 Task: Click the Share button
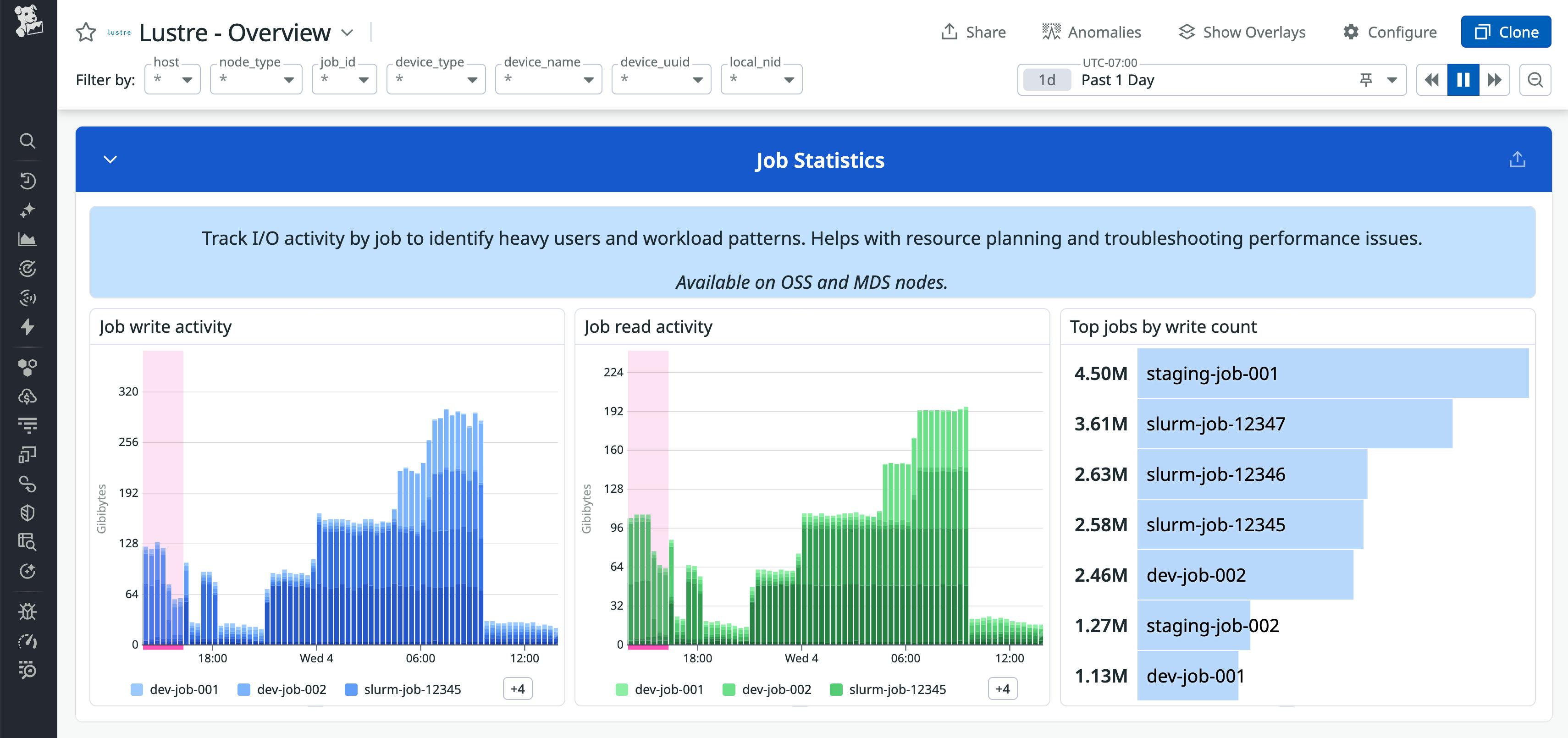tap(973, 32)
